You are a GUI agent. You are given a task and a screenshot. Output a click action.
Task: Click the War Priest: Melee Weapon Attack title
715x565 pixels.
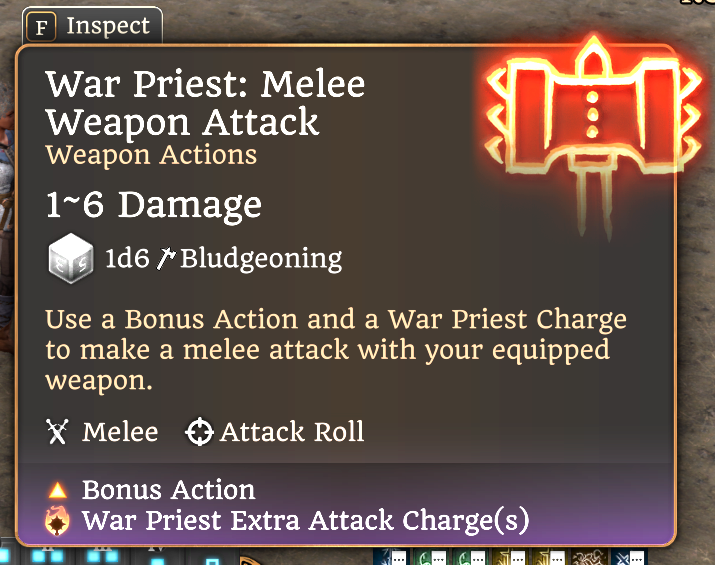click(x=205, y=103)
